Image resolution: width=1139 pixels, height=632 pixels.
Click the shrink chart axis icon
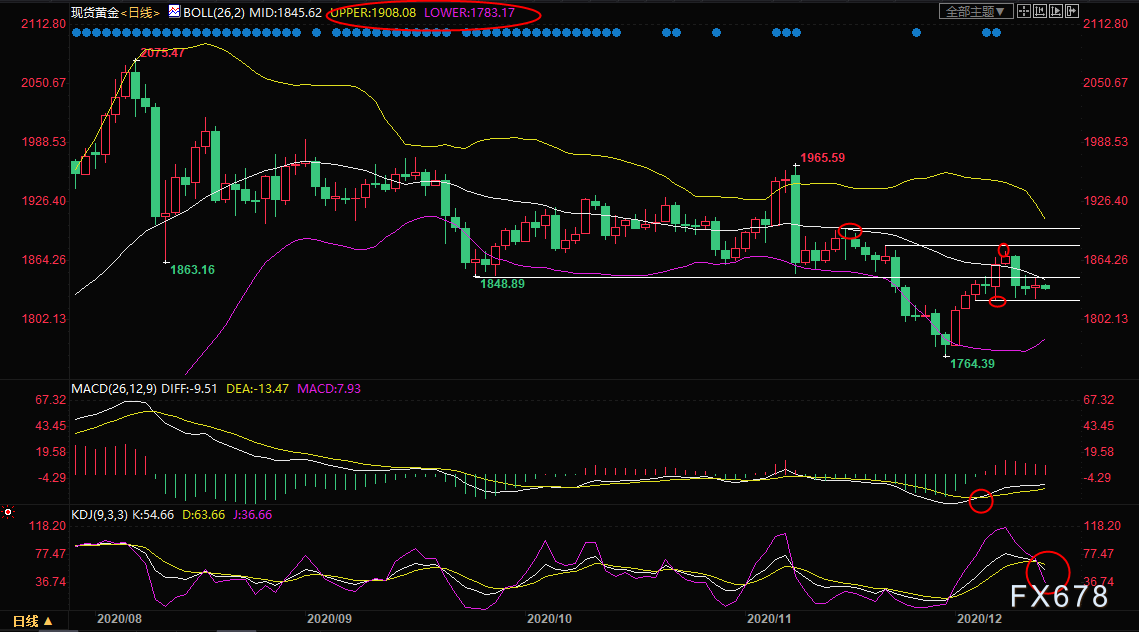pyautogui.click(x=1040, y=11)
